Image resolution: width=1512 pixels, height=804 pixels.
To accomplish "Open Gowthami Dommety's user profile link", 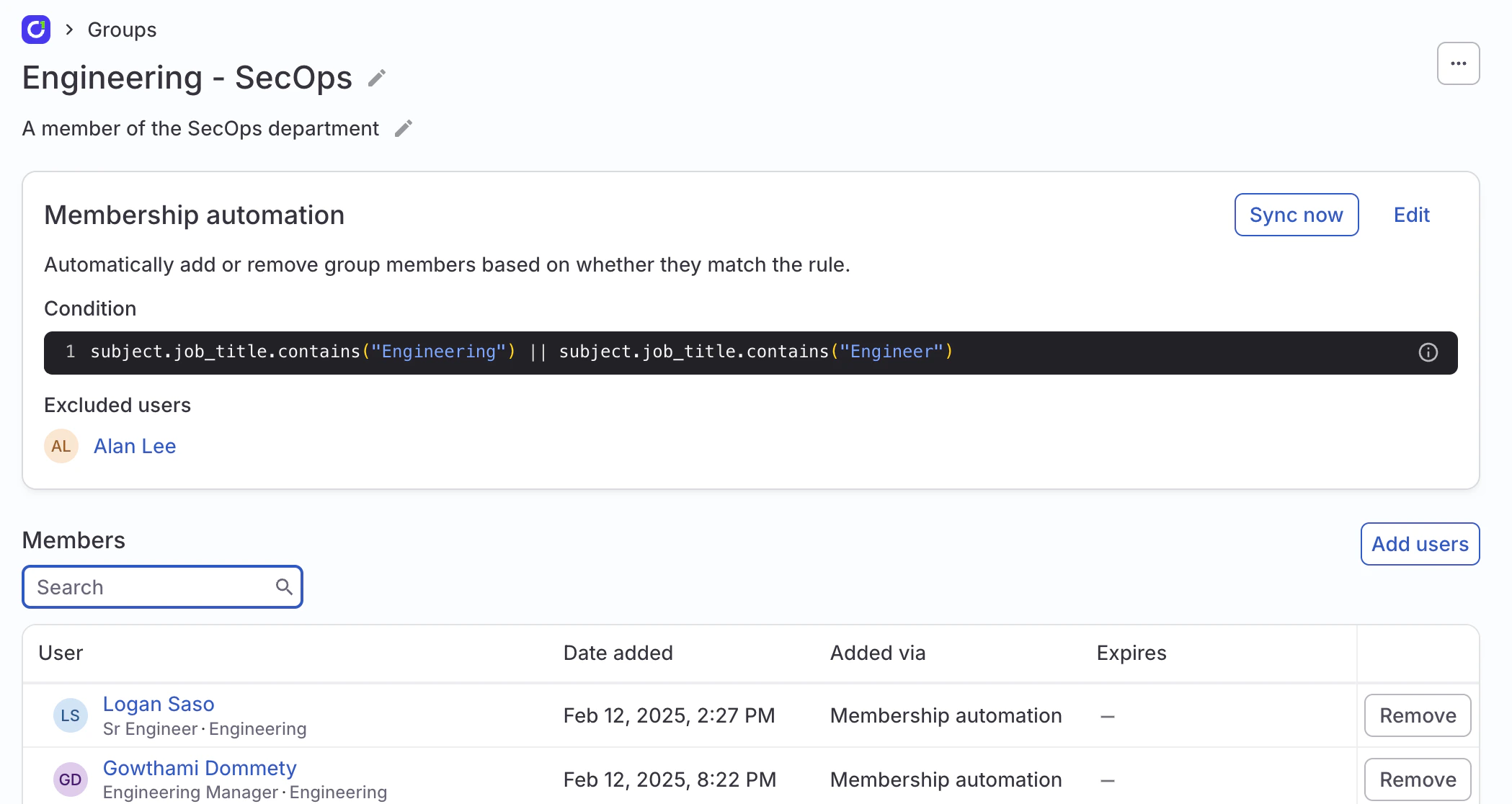I will (x=200, y=768).
